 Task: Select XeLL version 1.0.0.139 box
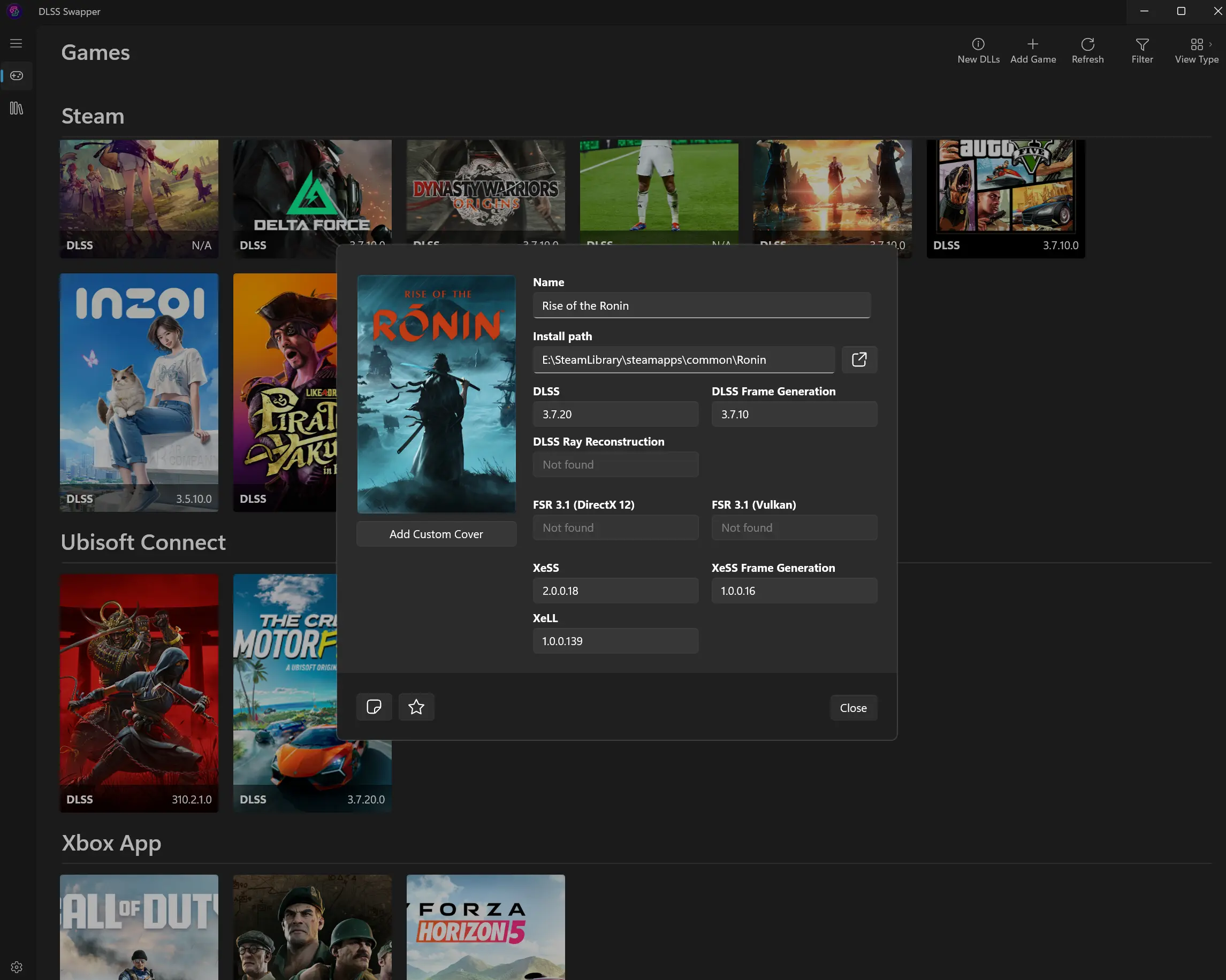coord(615,641)
